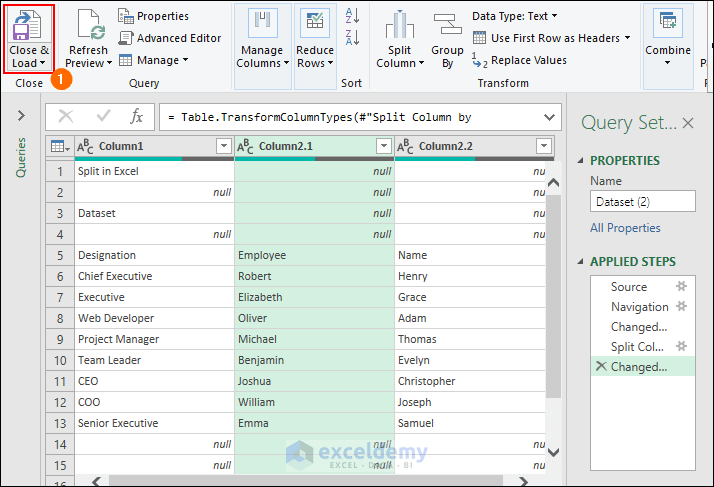The height and width of the screenshot is (487, 714).
Task: Expand the Queries pane chevron
Action: (21, 116)
